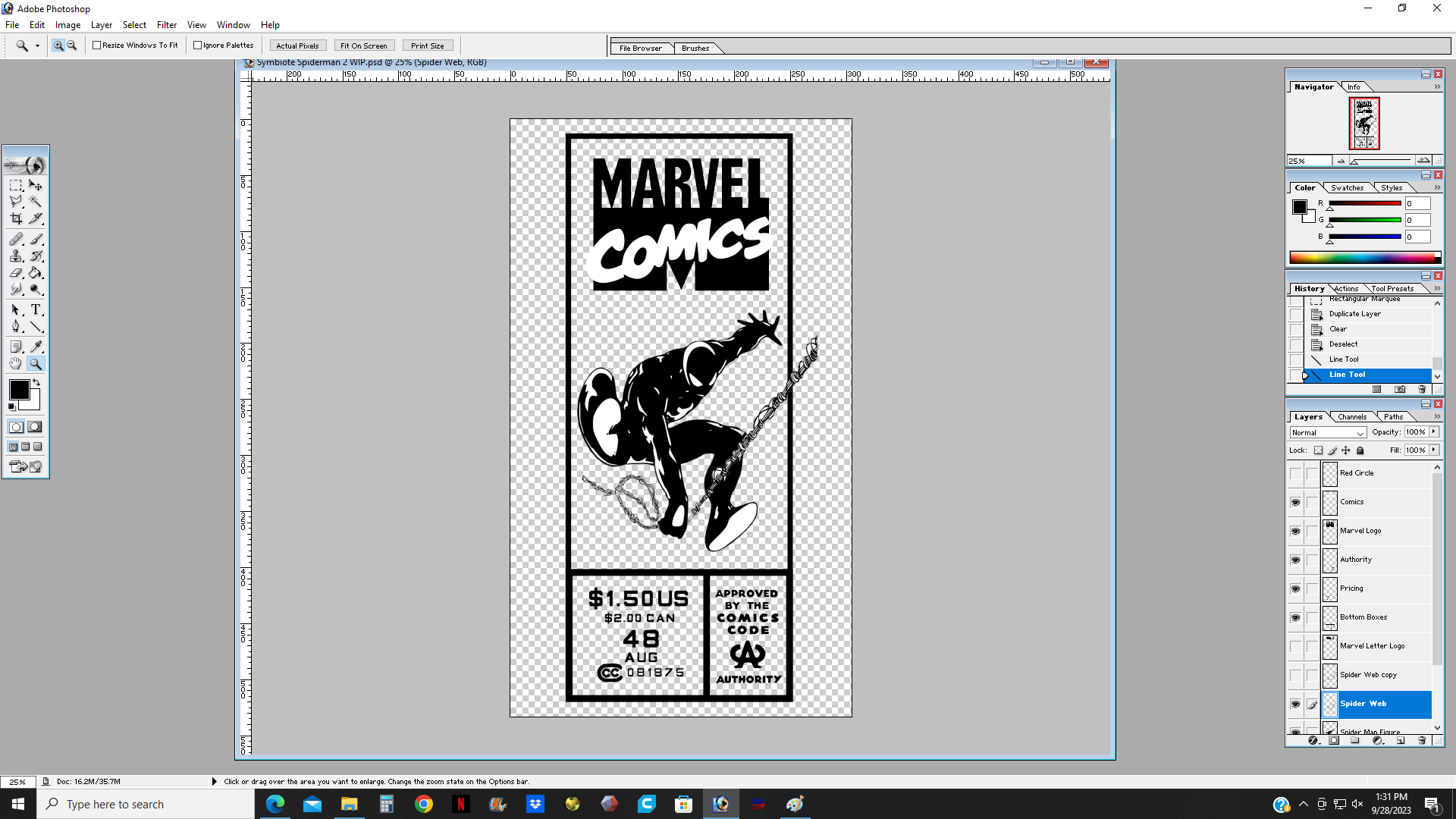Show the Red Circle layer
1456x819 pixels.
click(1295, 473)
